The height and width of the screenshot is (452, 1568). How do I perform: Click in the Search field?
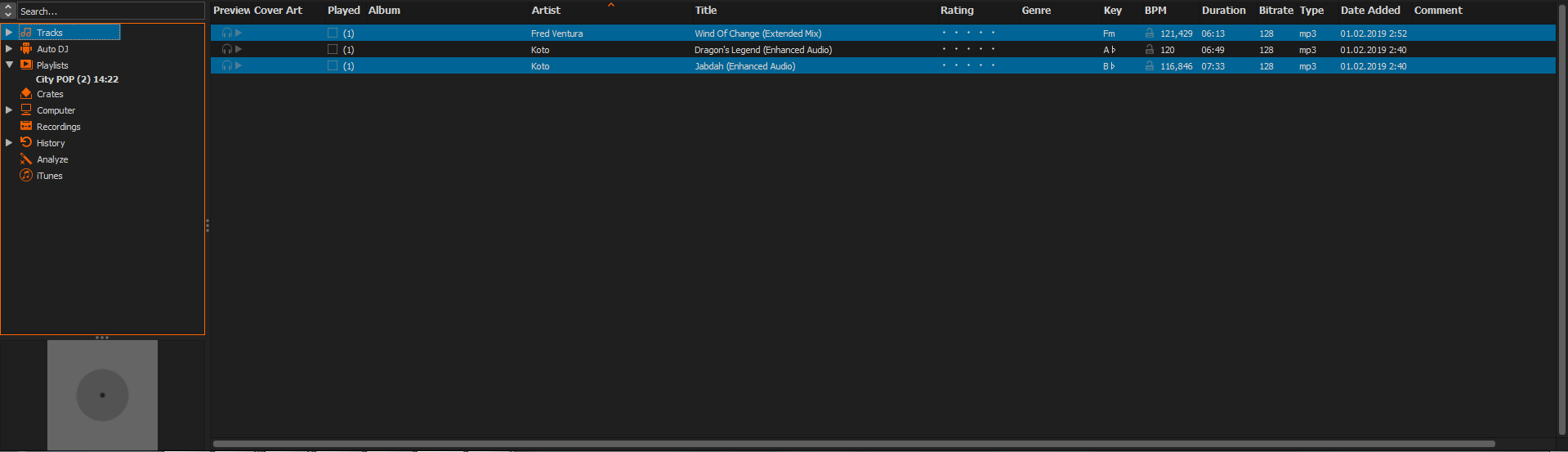(110, 11)
